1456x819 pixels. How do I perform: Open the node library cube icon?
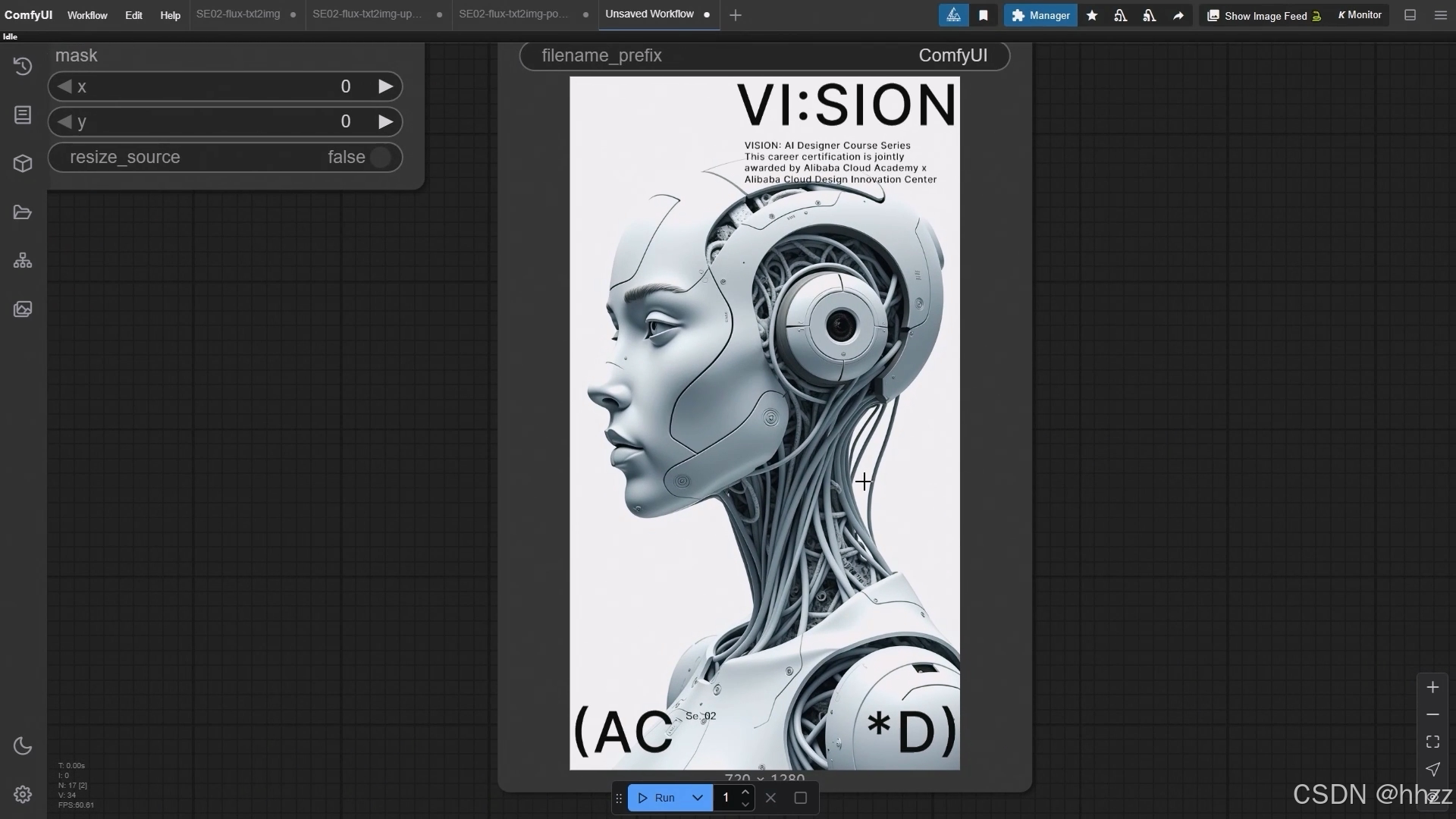(x=23, y=164)
